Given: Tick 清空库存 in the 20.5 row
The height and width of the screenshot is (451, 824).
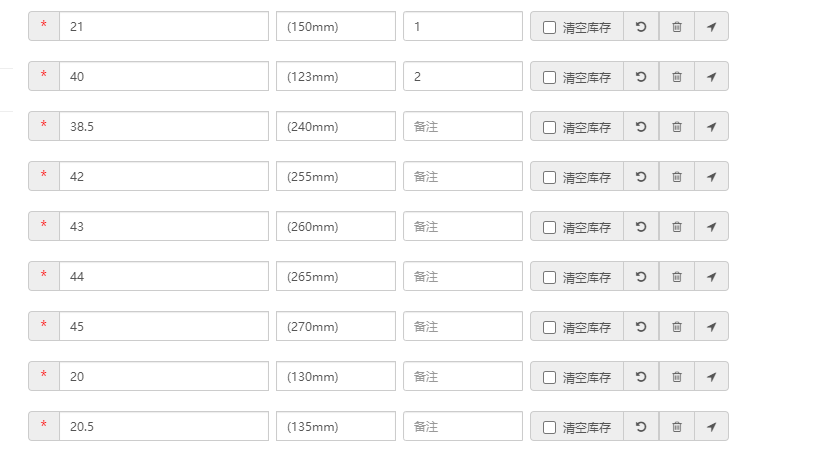Looking at the screenshot, I should click(x=549, y=427).
